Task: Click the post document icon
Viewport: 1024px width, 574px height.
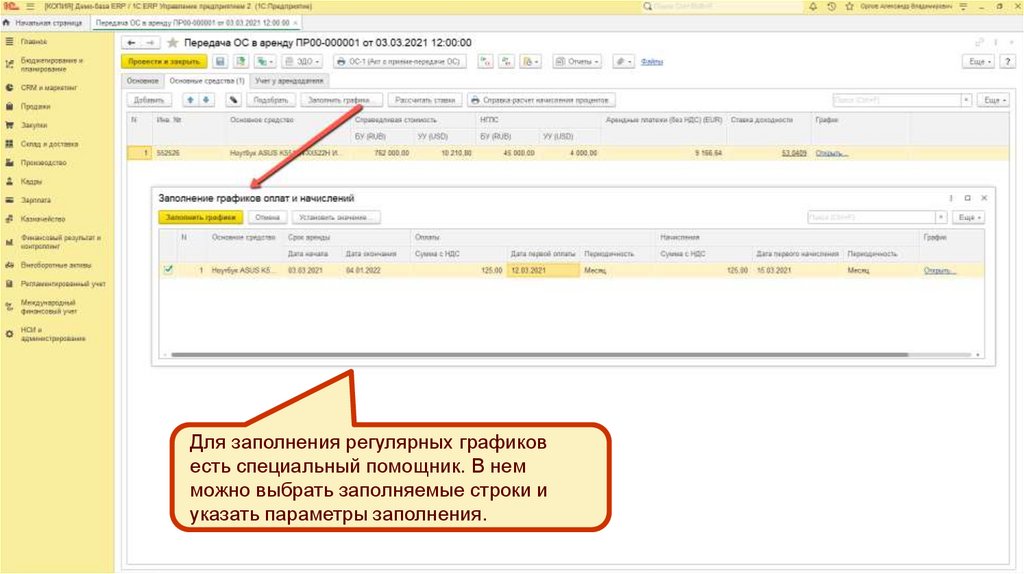Action: tap(241, 61)
